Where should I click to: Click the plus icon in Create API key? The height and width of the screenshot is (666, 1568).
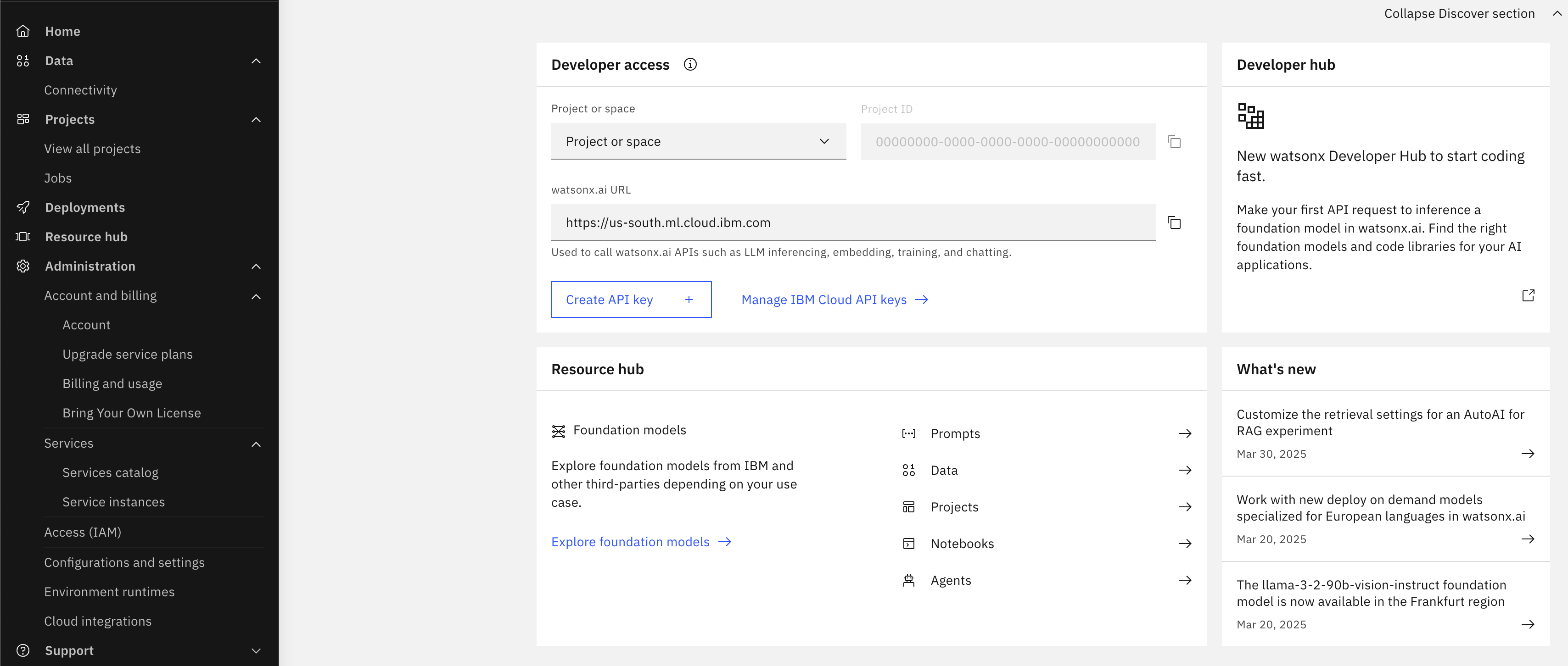689,299
